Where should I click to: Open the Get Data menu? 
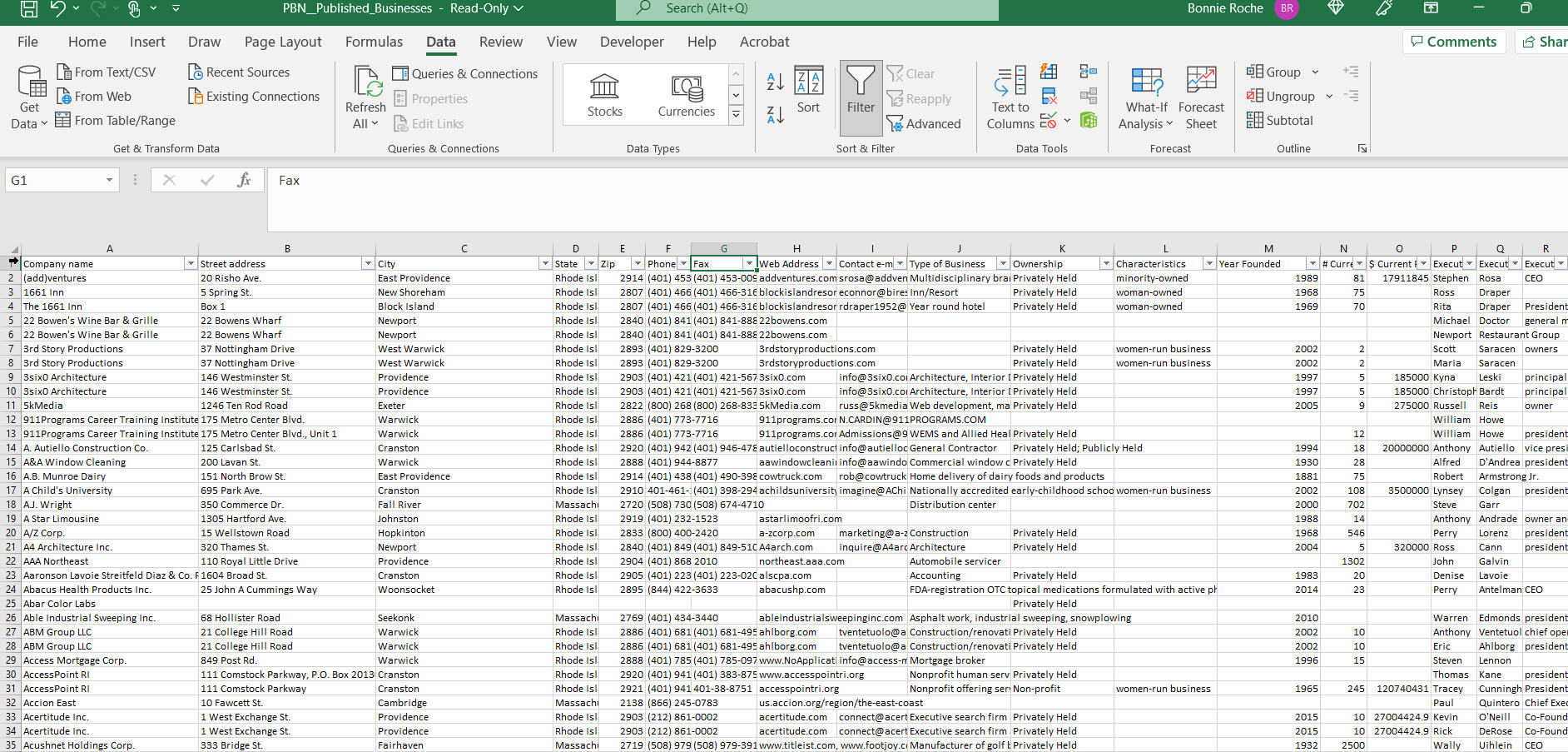click(30, 98)
